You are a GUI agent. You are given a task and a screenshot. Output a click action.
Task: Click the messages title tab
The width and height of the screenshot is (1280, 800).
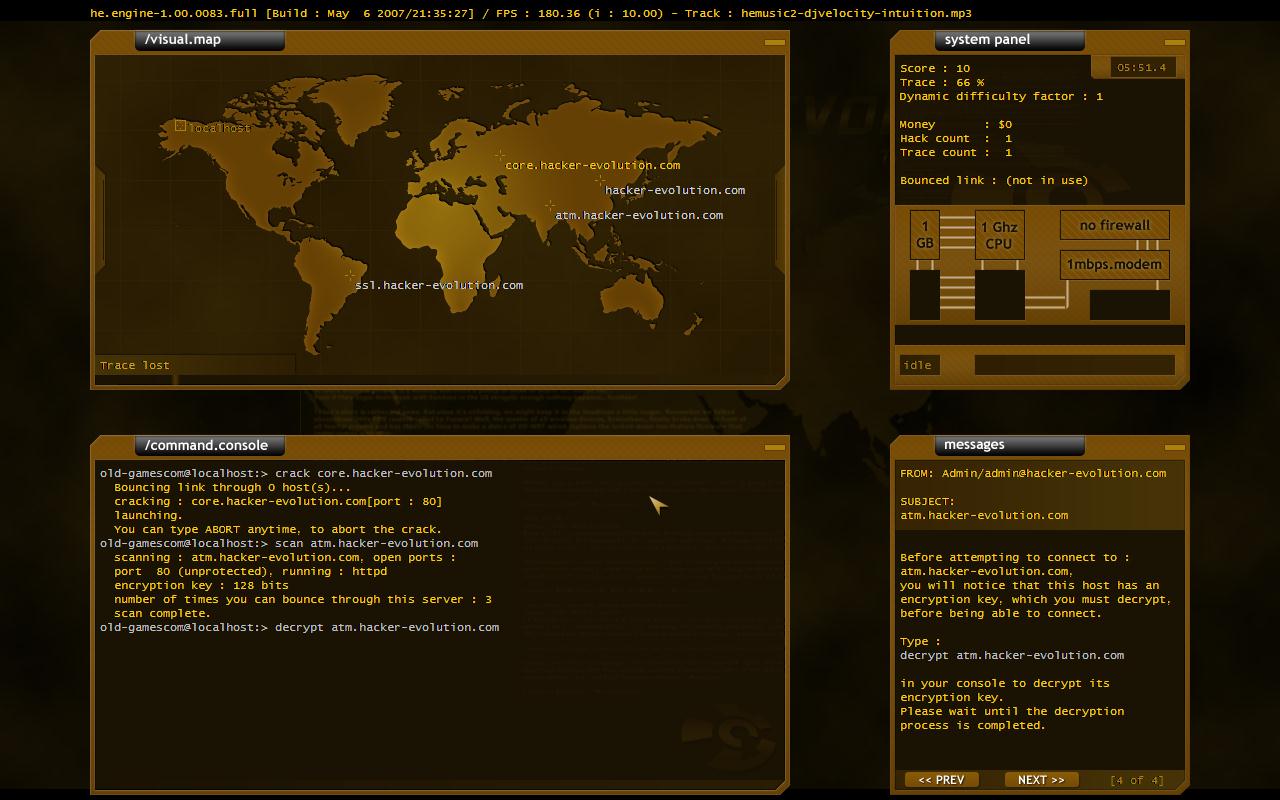pyautogui.click(x=1010, y=445)
